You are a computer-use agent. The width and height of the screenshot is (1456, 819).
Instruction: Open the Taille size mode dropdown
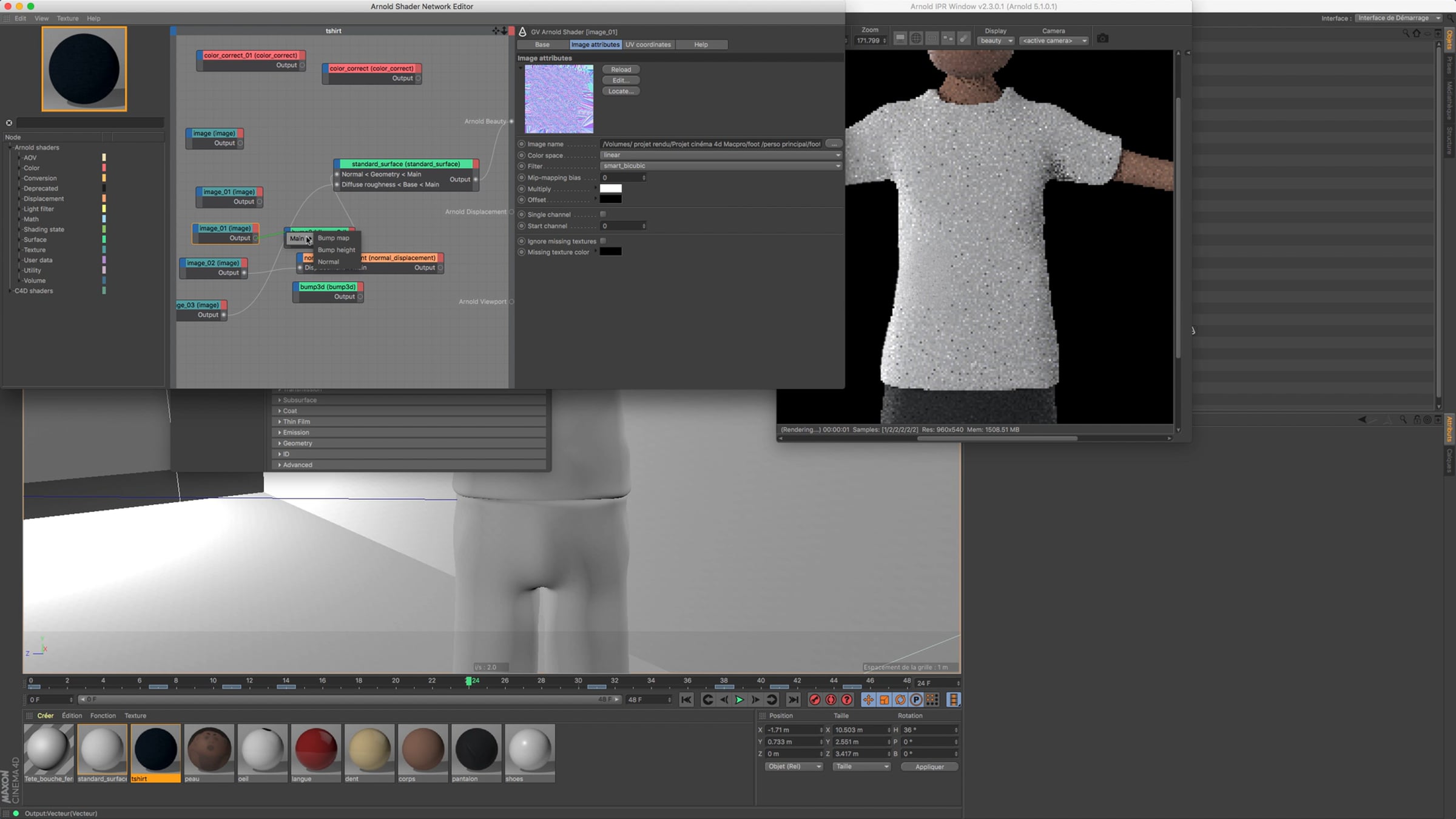[861, 766]
